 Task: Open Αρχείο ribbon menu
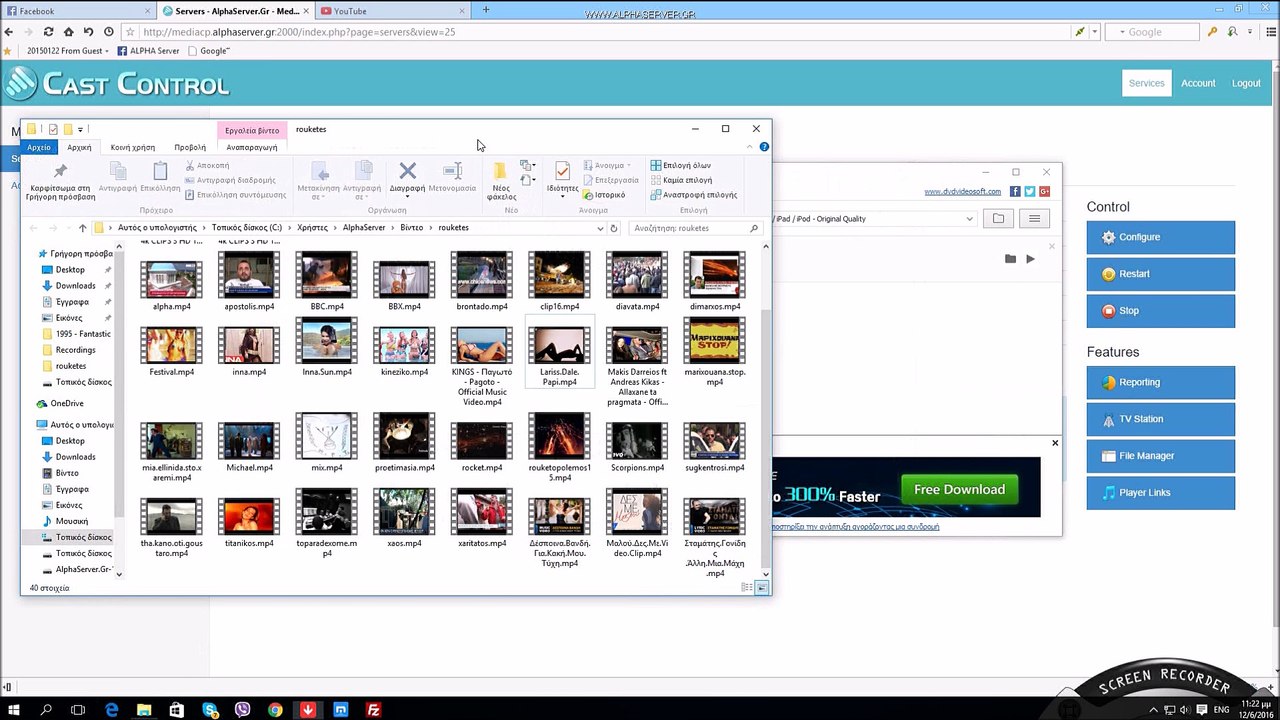pyautogui.click(x=39, y=147)
